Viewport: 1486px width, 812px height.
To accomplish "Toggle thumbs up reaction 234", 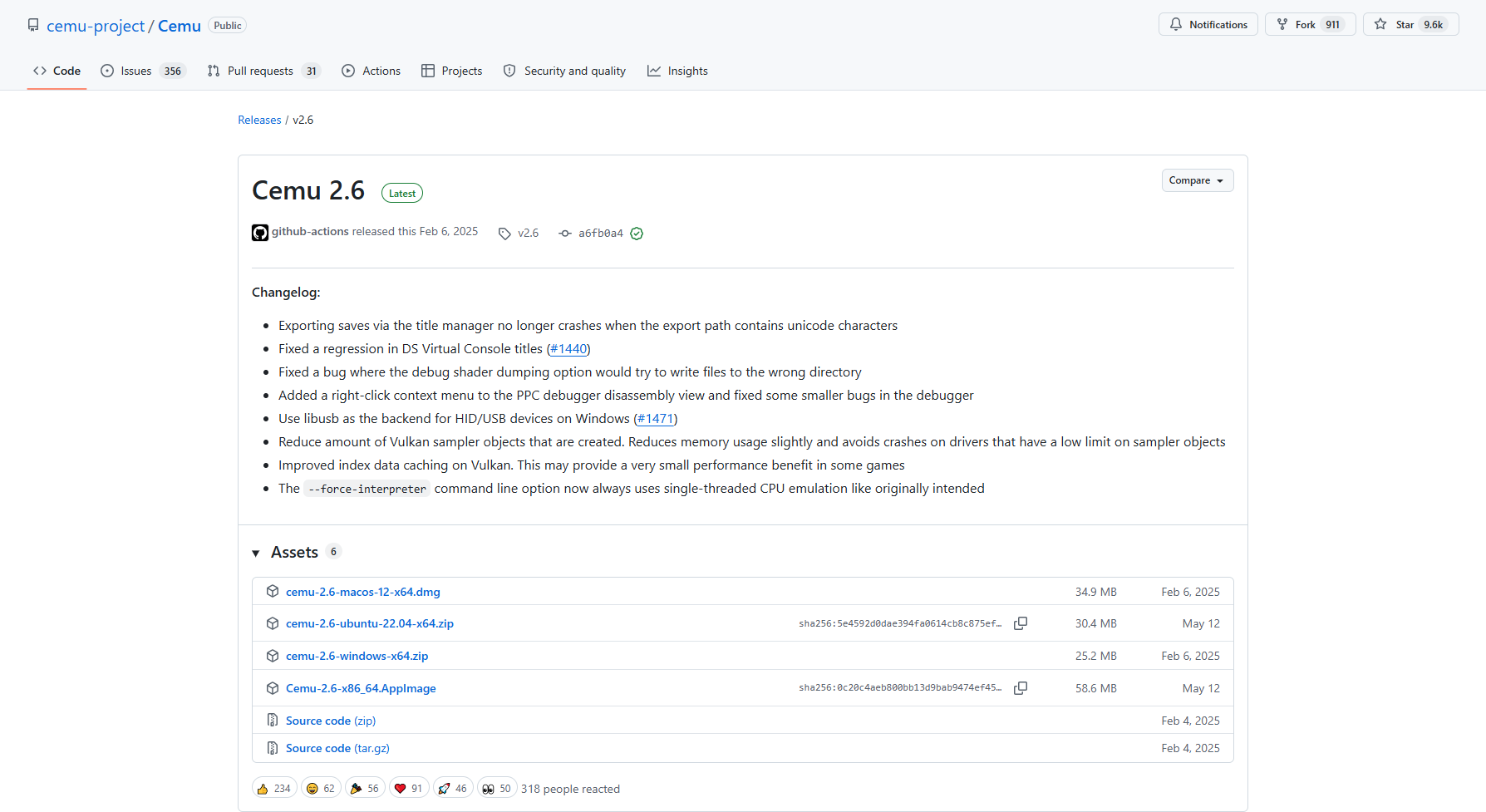I will pyautogui.click(x=274, y=788).
